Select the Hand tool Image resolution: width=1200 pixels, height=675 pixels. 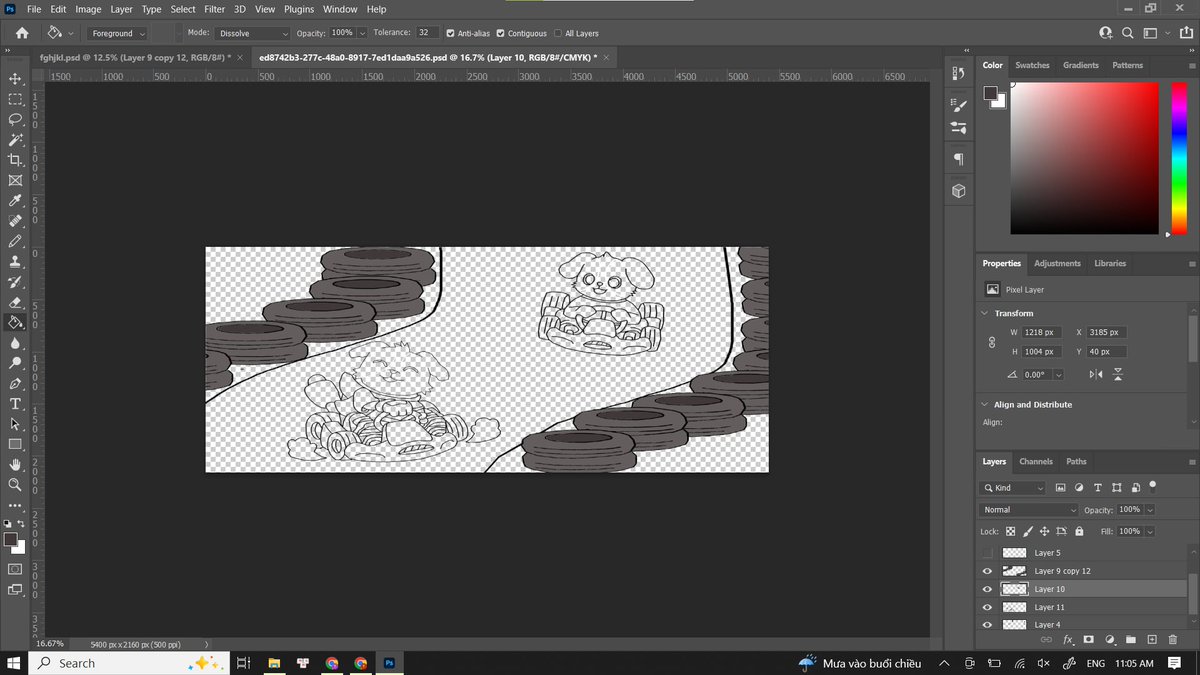[x=15, y=465]
